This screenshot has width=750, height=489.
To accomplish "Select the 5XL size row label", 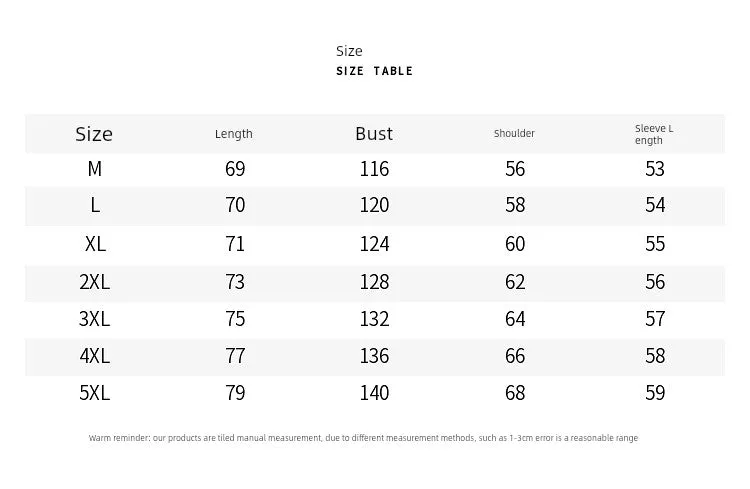I will pyautogui.click(x=95, y=393).
